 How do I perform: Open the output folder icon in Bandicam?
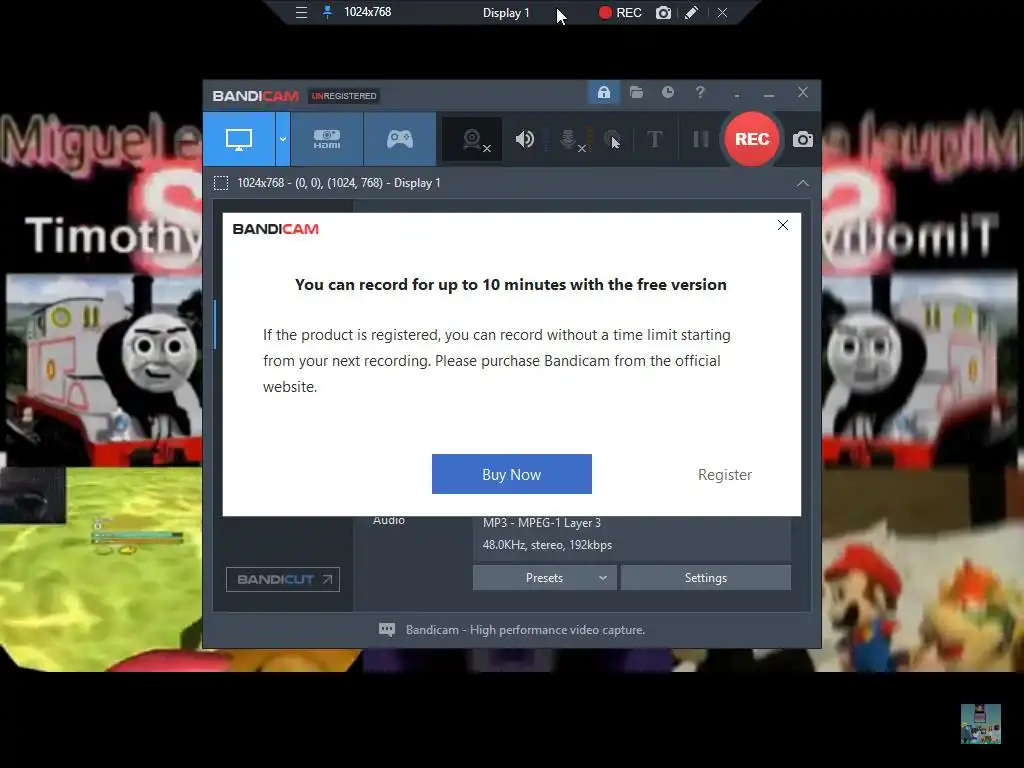coord(636,93)
